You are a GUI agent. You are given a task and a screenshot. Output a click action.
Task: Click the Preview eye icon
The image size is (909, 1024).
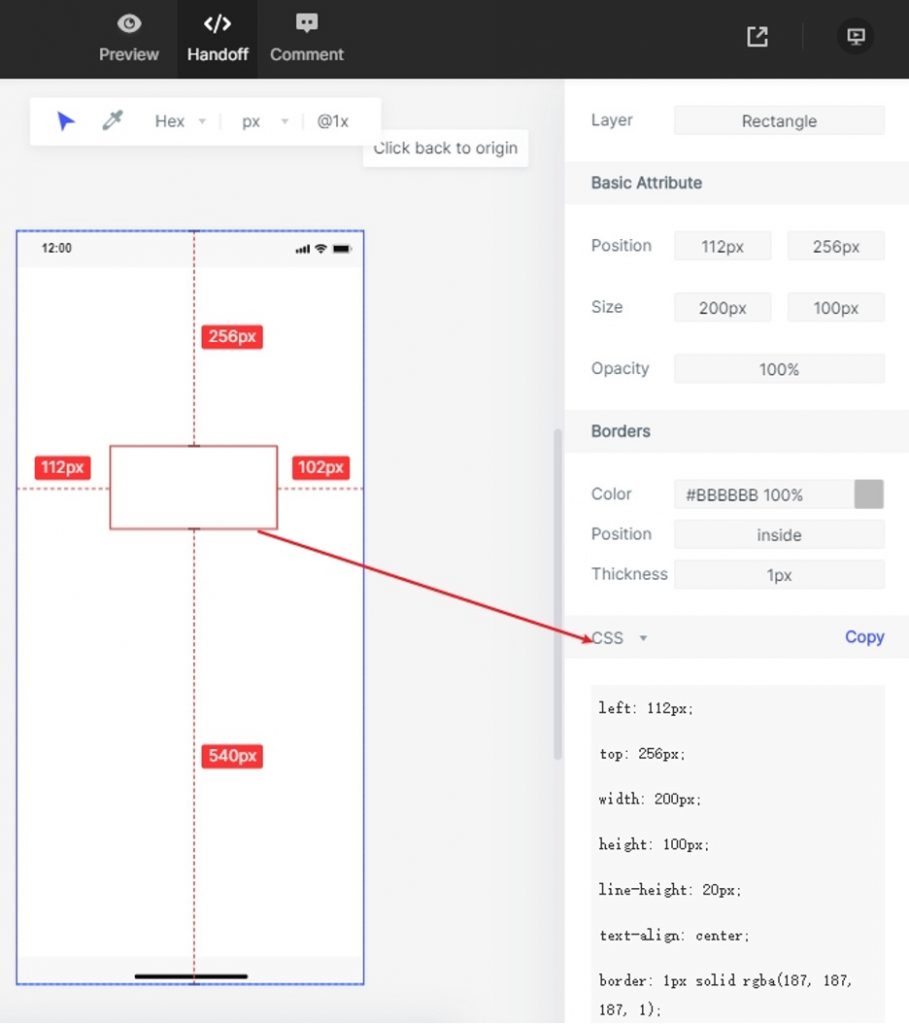(x=128, y=22)
